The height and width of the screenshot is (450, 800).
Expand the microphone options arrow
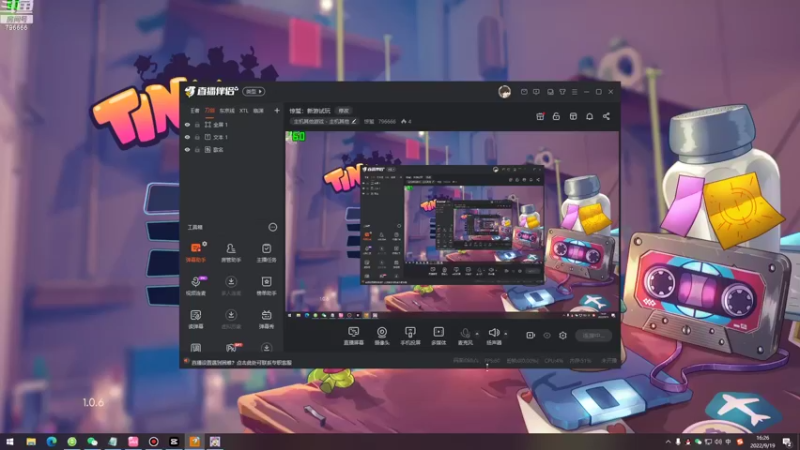click(x=477, y=334)
